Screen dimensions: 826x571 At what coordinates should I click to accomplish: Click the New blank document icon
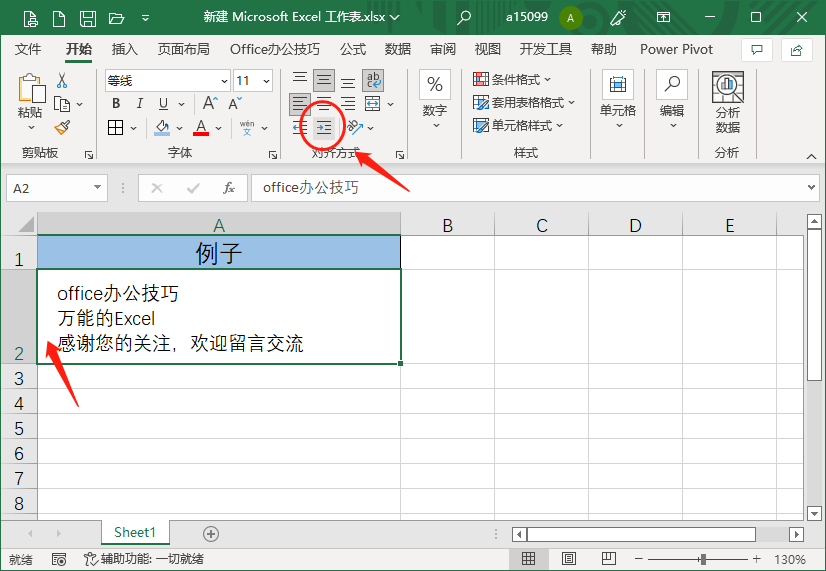pos(59,18)
